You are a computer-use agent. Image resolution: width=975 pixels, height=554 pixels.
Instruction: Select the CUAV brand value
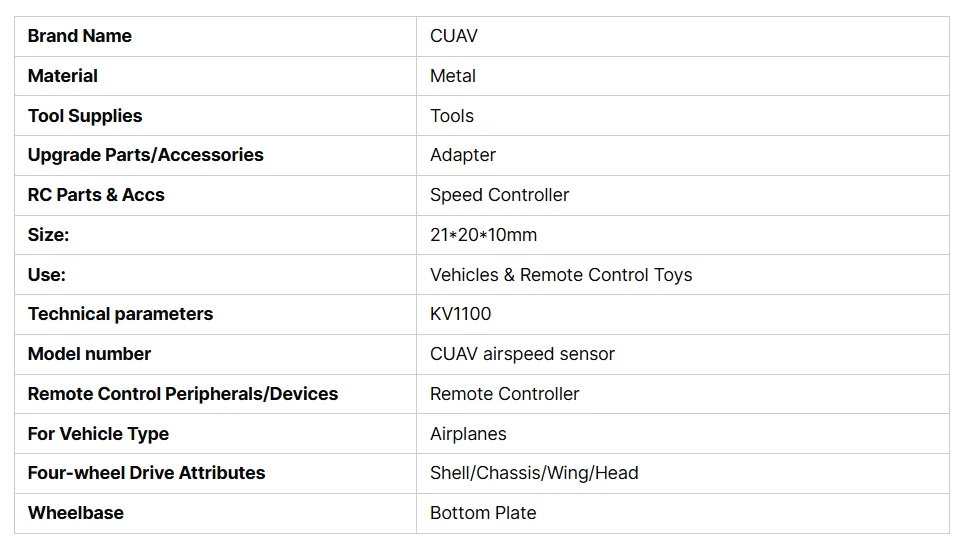click(454, 36)
